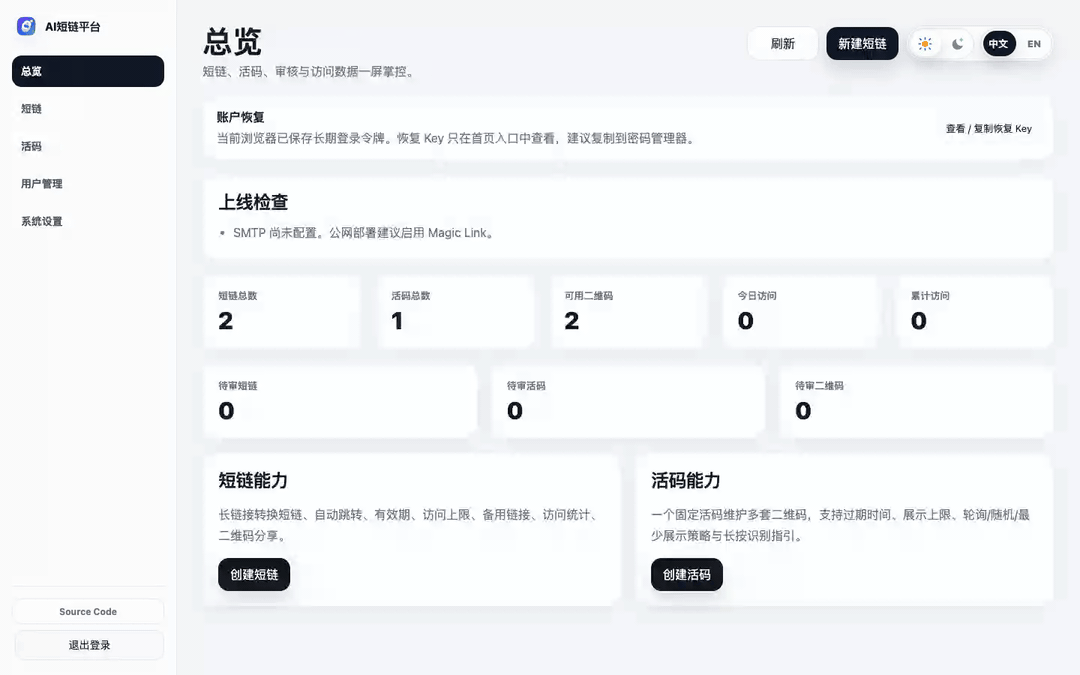Switch to dark theme moon icon
1080x675 pixels.
coord(957,44)
